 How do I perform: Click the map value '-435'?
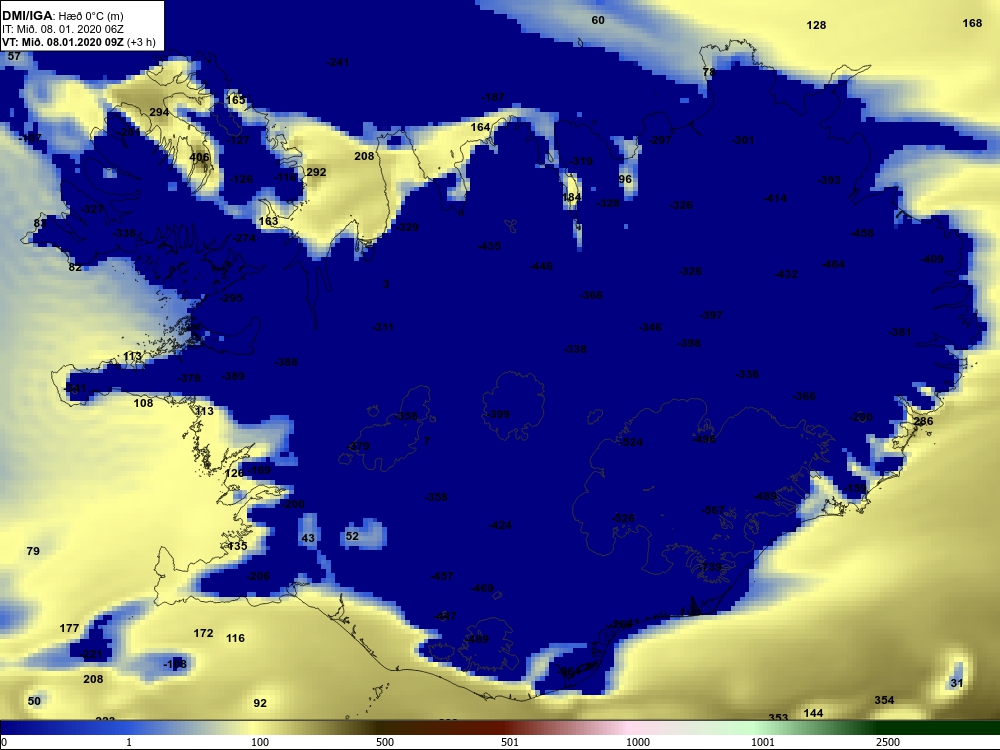[x=489, y=246]
